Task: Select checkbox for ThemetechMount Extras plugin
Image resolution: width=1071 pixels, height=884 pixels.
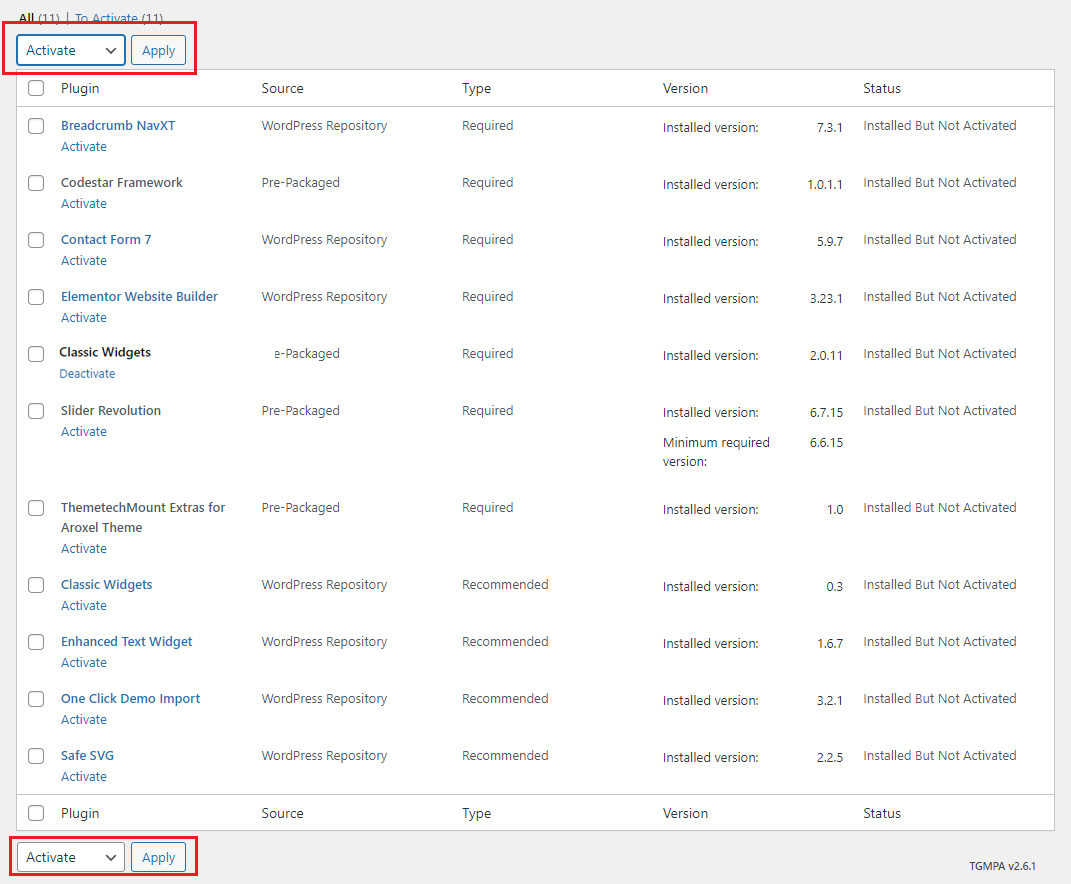Action: coord(36,508)
